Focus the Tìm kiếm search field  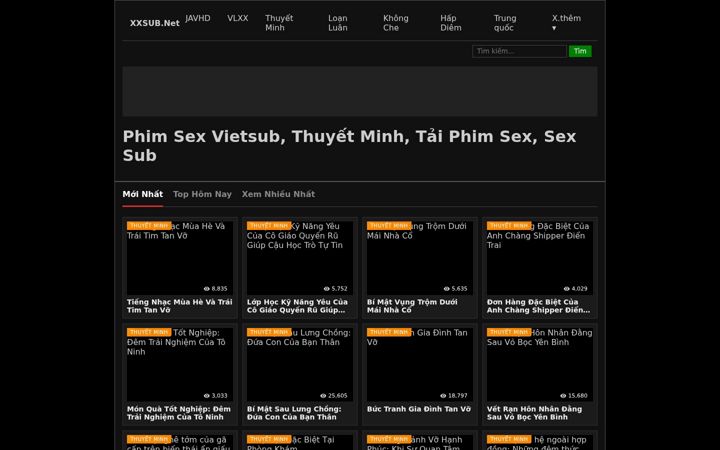point(519,51)
